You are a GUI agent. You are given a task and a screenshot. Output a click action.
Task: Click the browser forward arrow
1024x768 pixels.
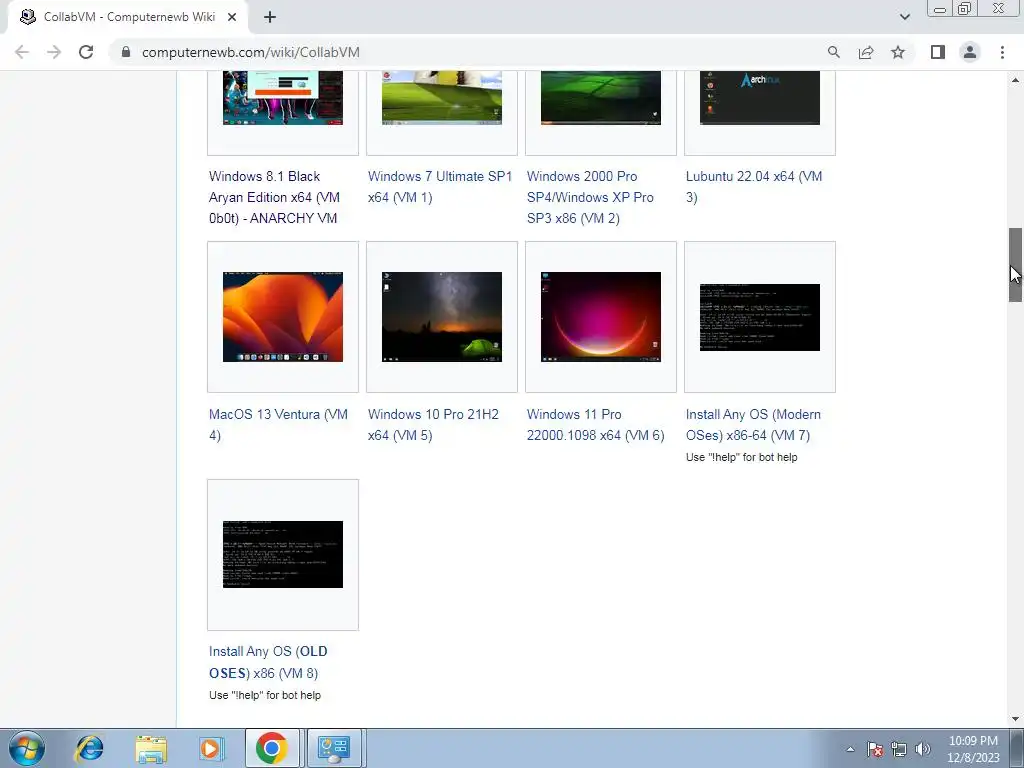[x=54, y=52]
